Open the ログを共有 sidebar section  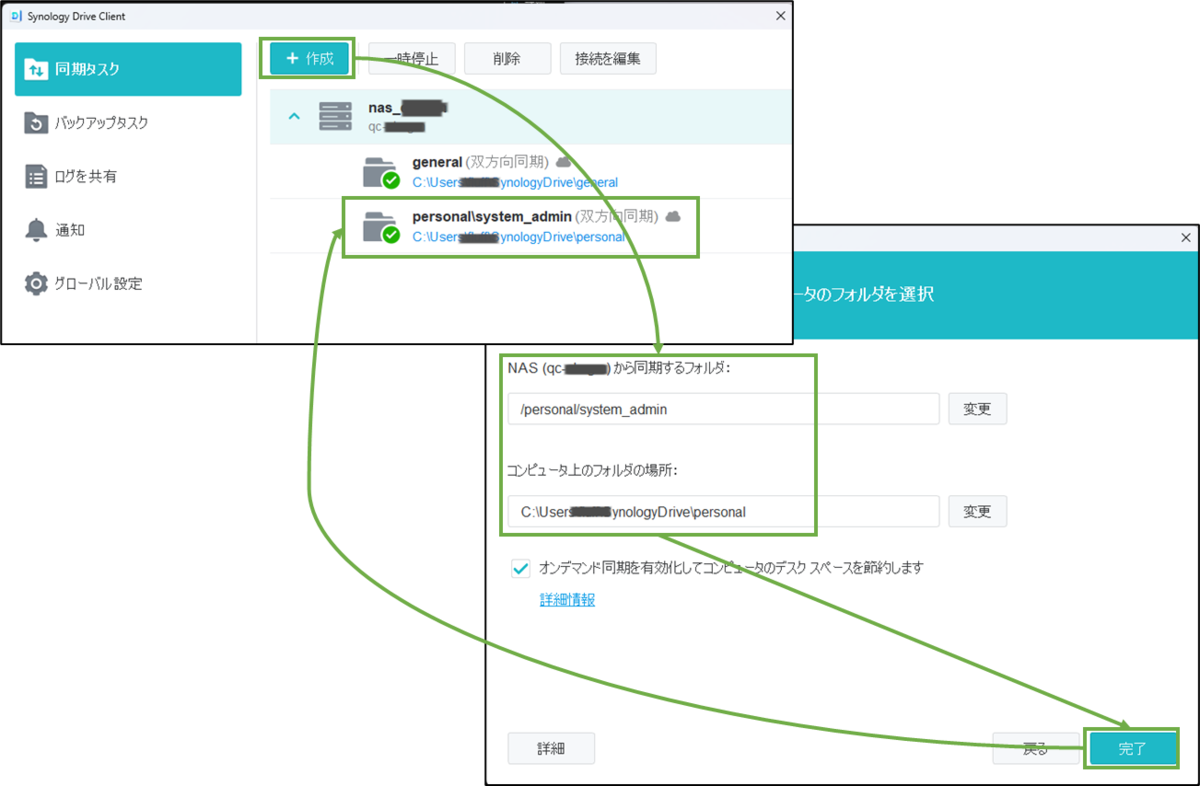click(128, 176)
